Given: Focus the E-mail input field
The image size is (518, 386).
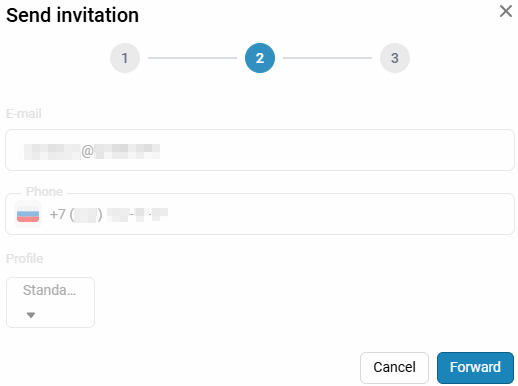Looking at the screenshot, I should pos(260,150).
